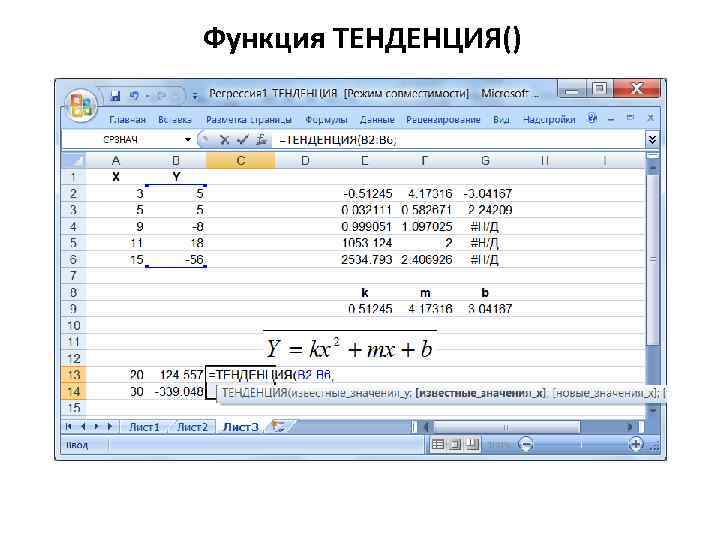Click cell showing -339.048
Image resolution: width=720 pixels, height=540 pixels.
pos(176,392)
